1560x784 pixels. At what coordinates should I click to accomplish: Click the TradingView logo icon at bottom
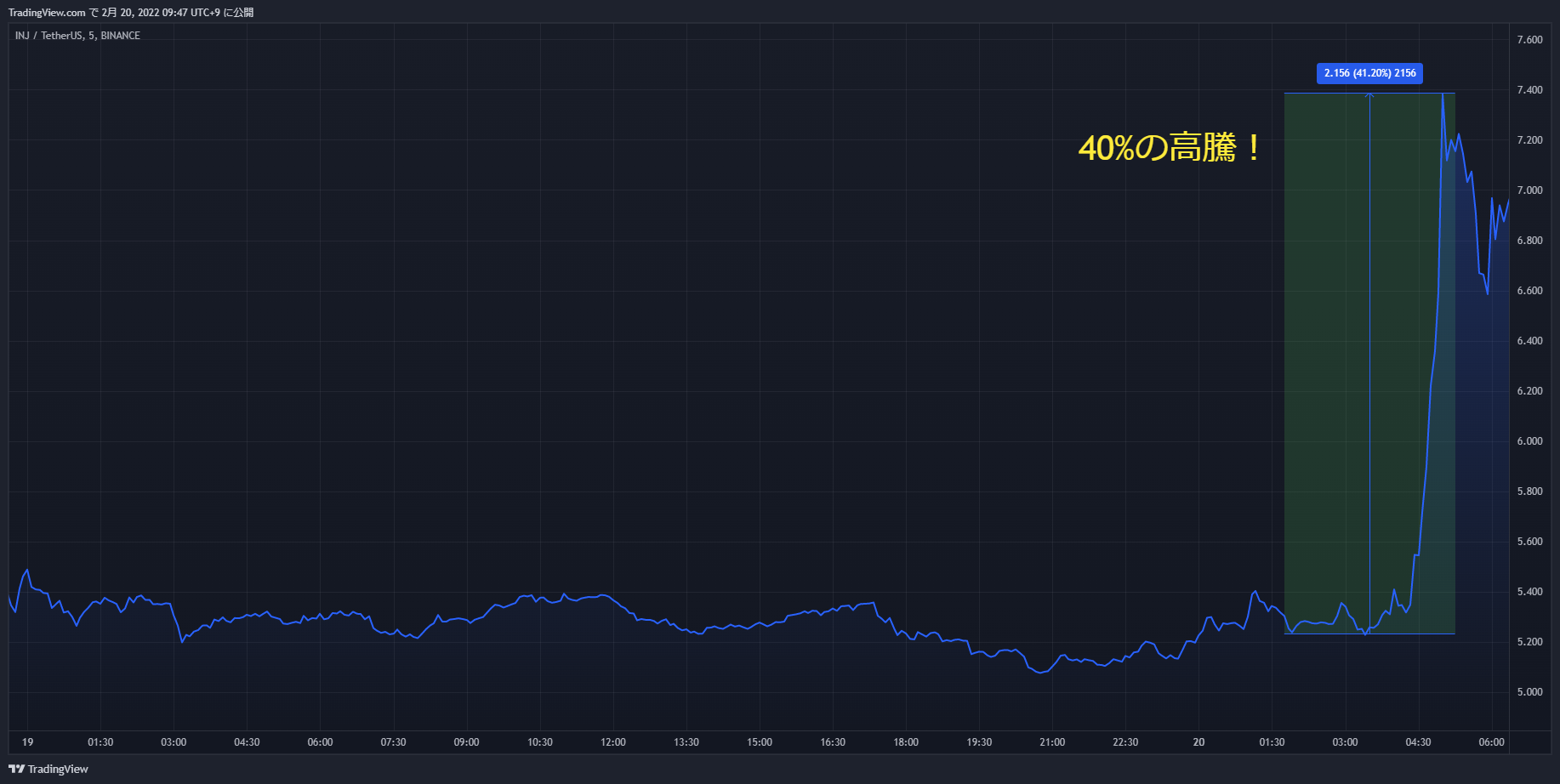point(16,769)
